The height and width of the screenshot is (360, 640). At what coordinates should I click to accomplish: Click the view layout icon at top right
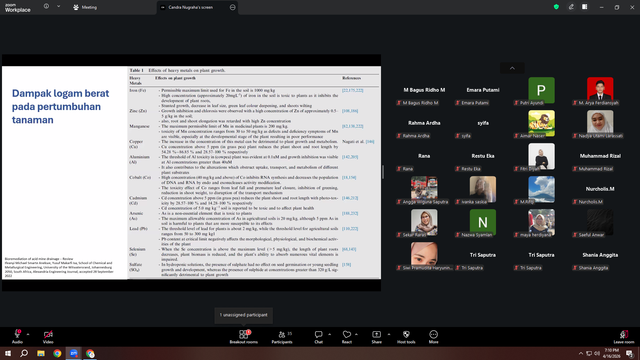[x=584, y=7]
